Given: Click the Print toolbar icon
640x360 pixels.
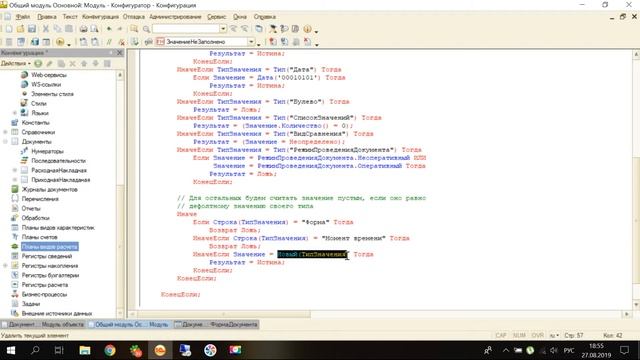Looking at the screenshot, I should click(83, 29).
